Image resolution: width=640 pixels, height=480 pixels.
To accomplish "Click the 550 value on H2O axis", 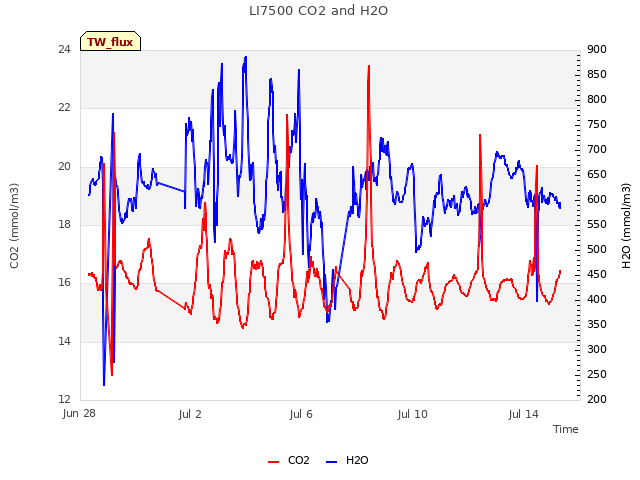I will coord(597,224).
